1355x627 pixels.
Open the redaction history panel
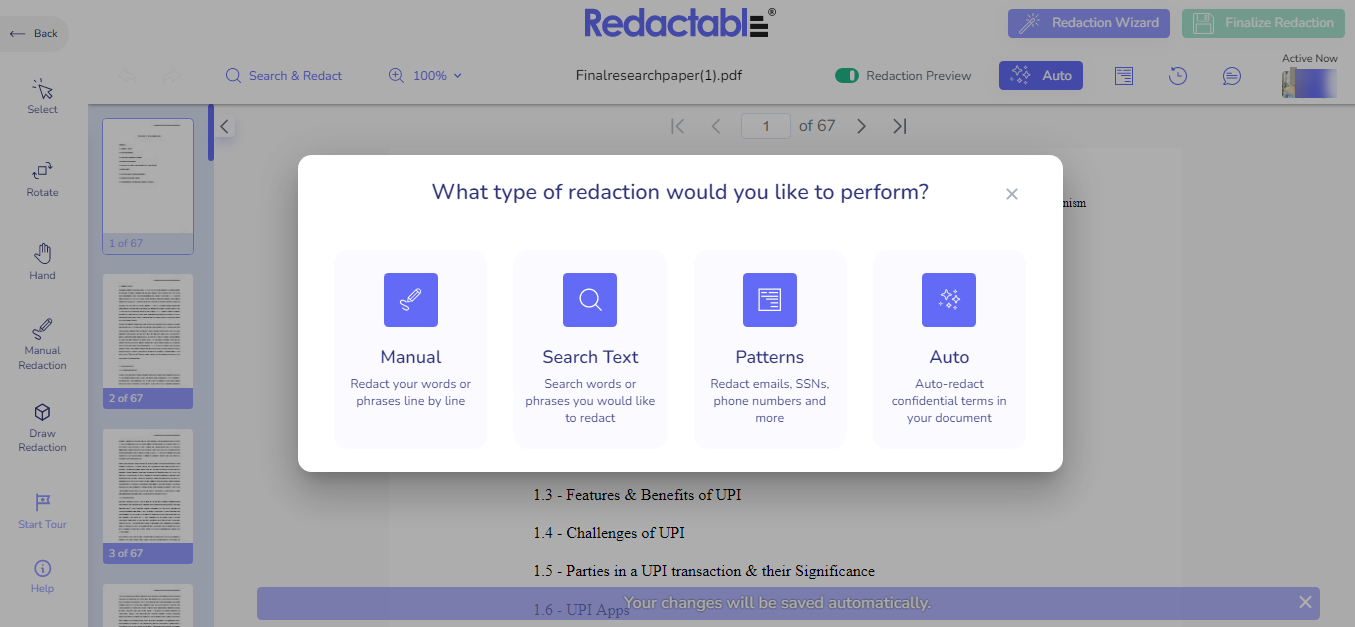(1177, 75)
